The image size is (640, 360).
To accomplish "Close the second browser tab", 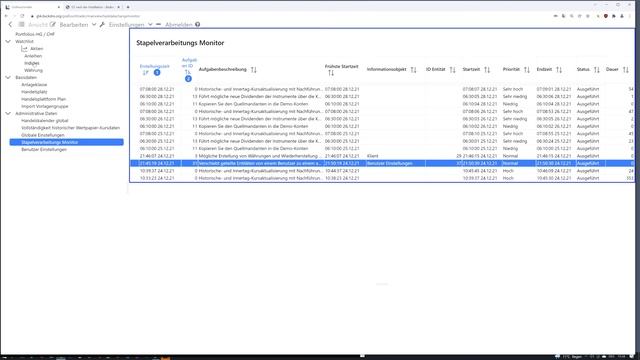I will (x=118, y=7).
